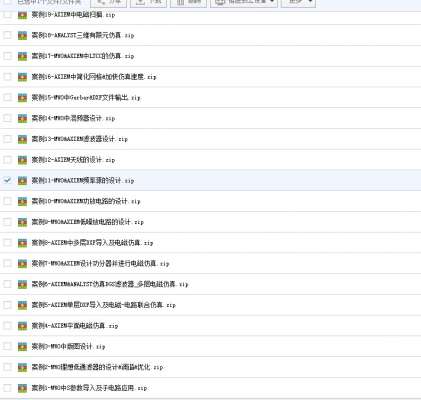Select the checkbox for 理想低通滤波器 file
This screenshot has width=421, height=400.
point(7,367)
